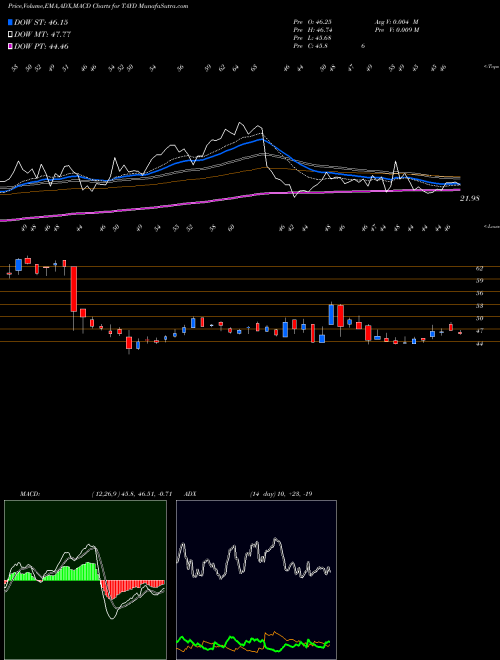The height and width of the screenshot is (660, 500).
Task: Click the 44 price axis label
Action: 479,343
